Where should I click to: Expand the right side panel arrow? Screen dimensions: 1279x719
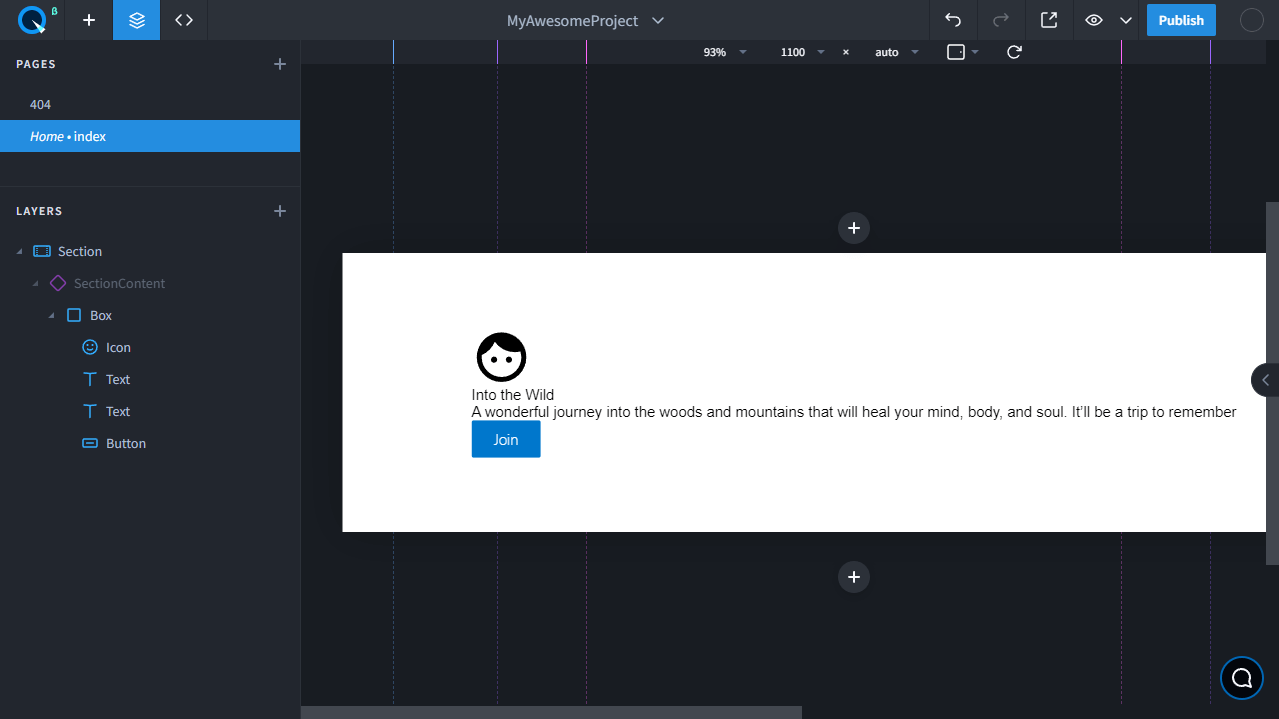tap(1265, 380)
